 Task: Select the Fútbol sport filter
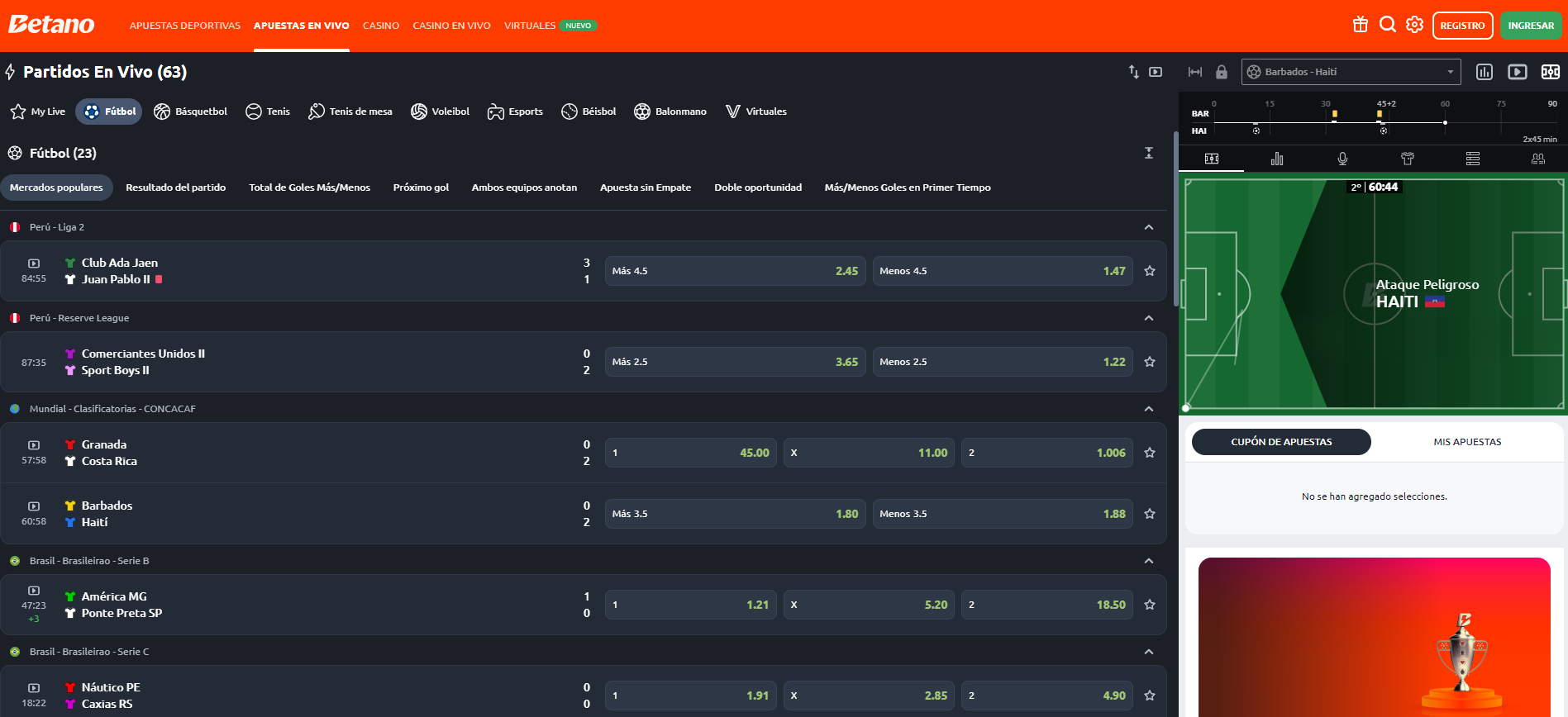click(x=109, y=112)
